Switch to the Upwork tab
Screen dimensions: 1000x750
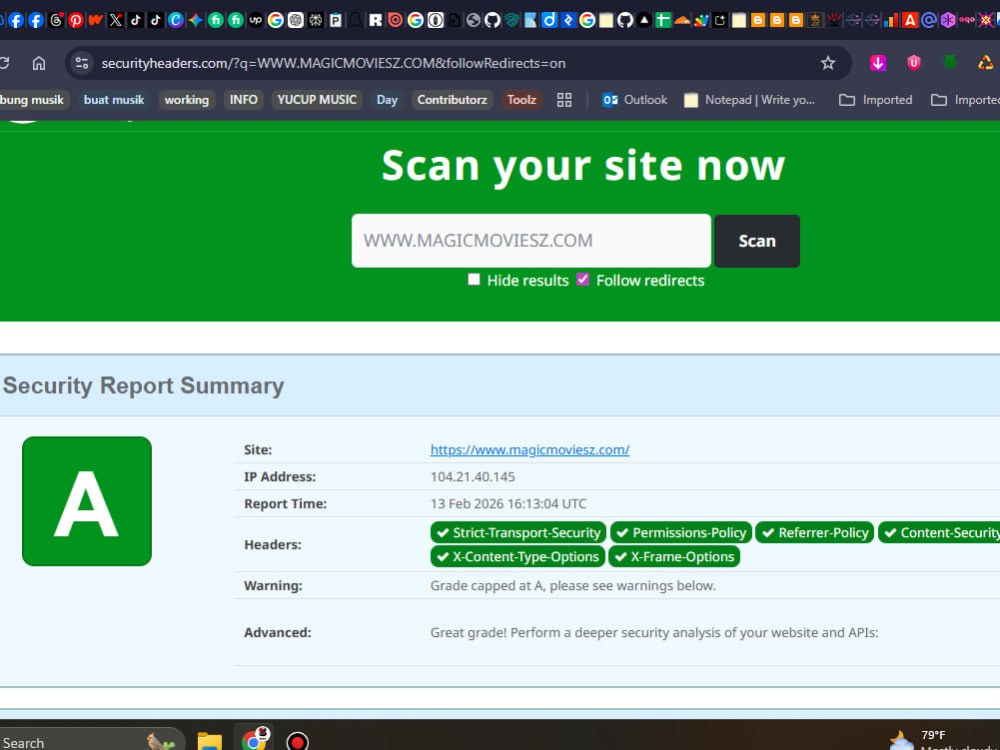[x=255, y=20]
